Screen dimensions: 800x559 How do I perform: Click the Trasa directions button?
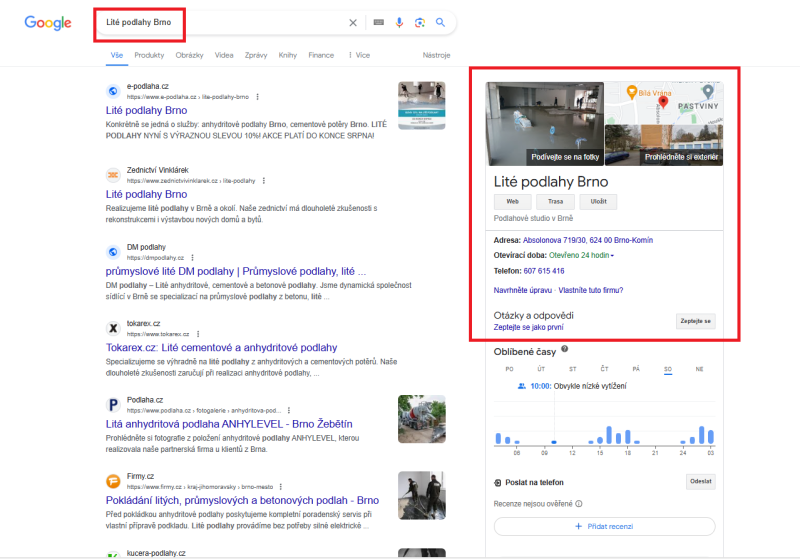(556, 201)
